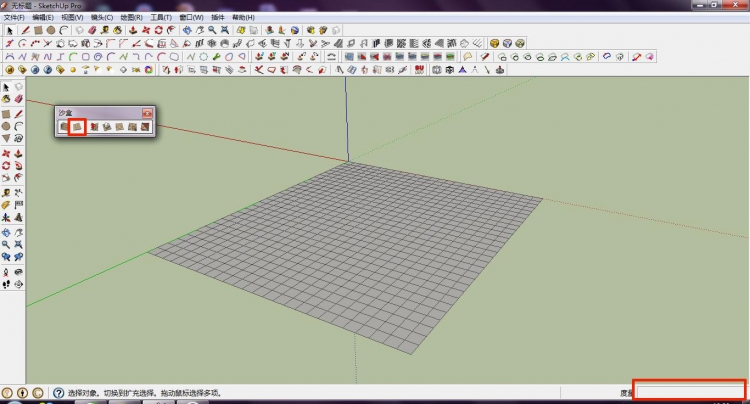This screenshot has height=404, width=750.
Task: Click the rainbow color wheel plugin icon
Action: [149, 70]
